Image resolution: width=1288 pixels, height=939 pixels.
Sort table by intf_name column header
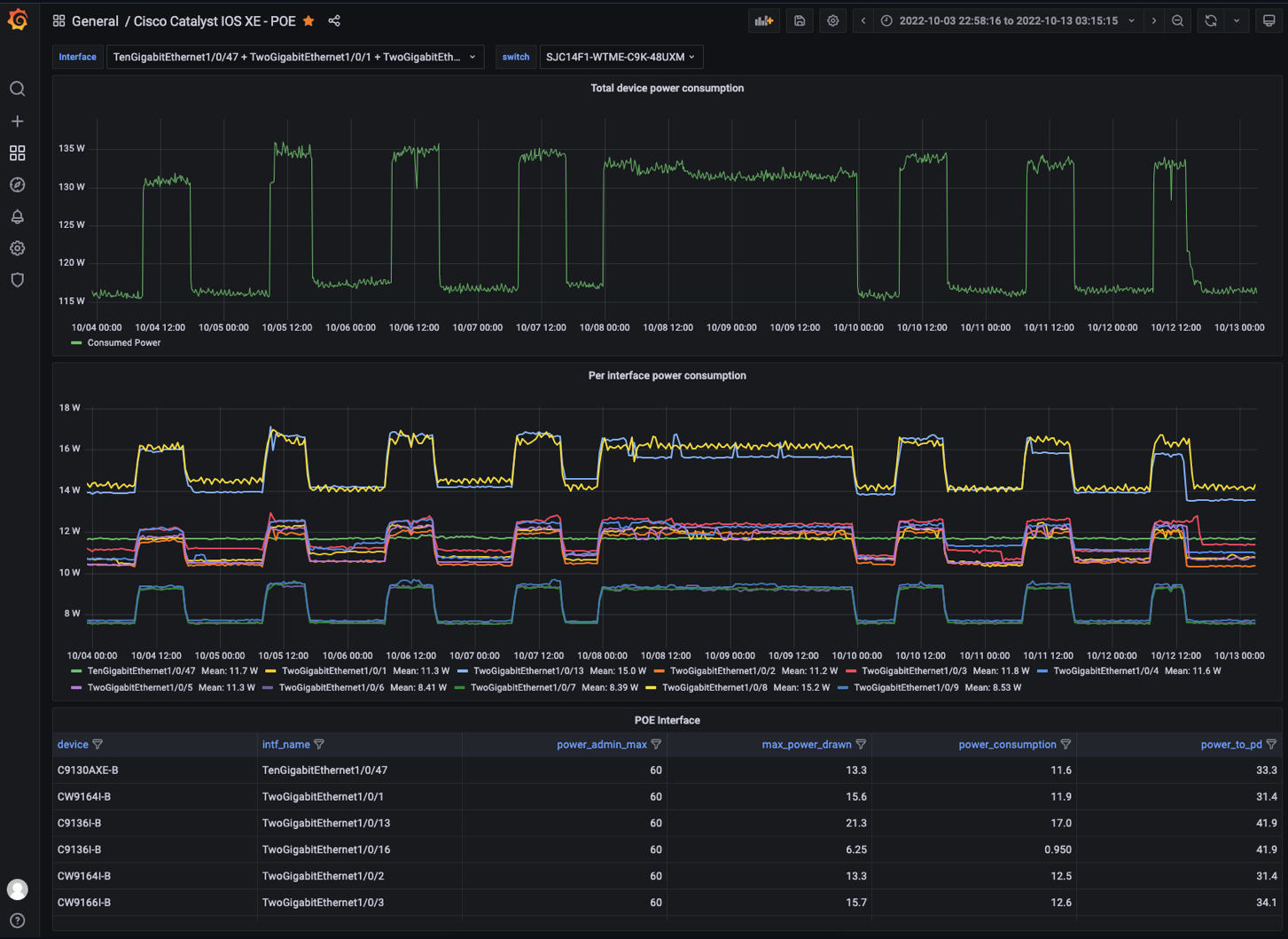tap(285, 745)
